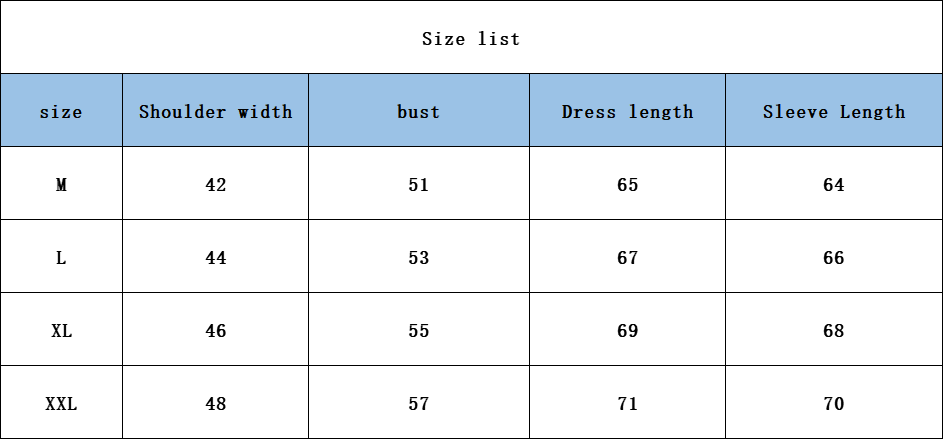943x439 pixels.
Task: Click the M size row label
Action: click(x=61, y=184)
